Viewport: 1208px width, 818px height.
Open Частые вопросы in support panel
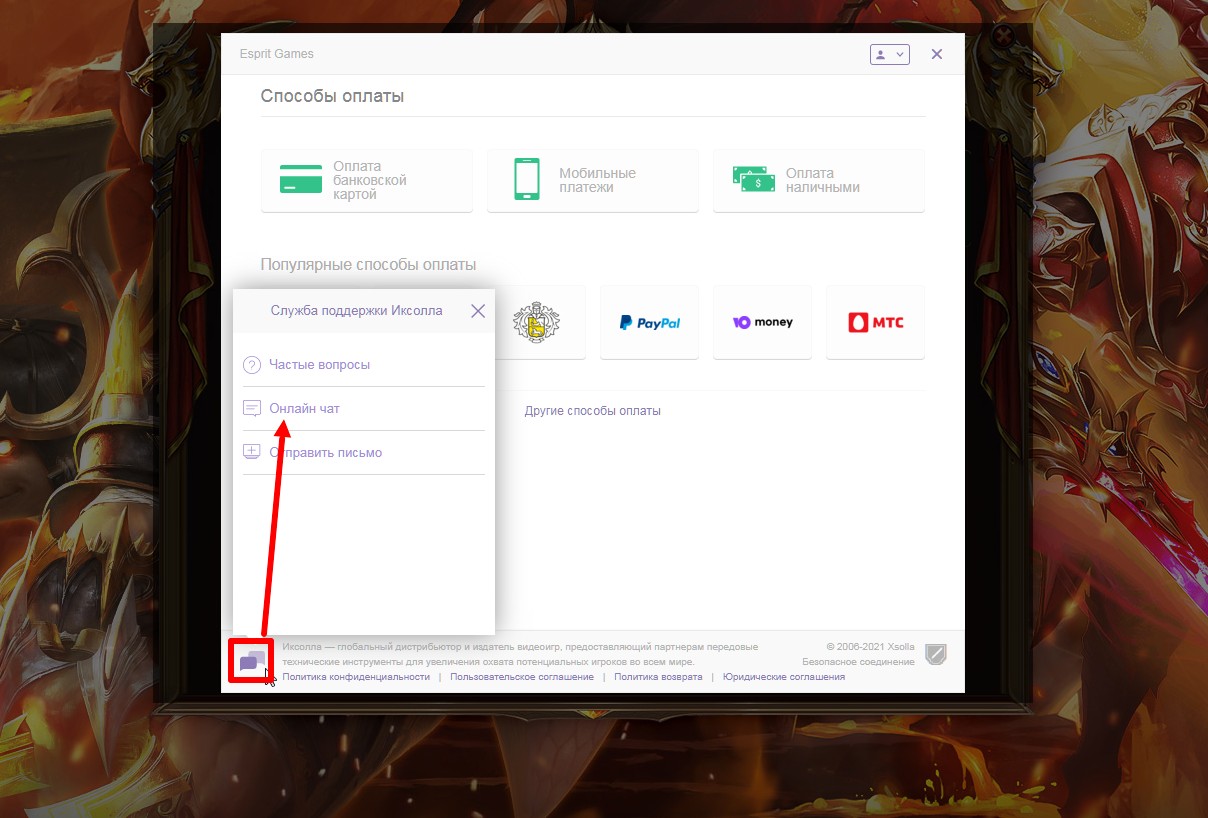click(x=319, y=365)
